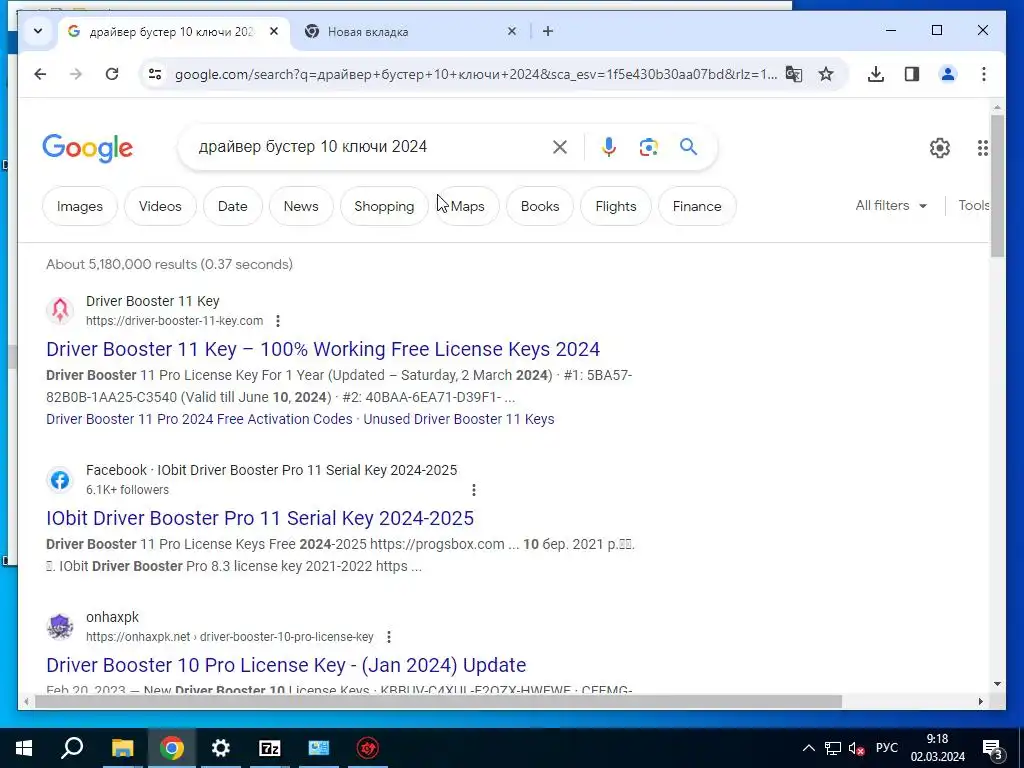Switch to Books results

point(540,206)
